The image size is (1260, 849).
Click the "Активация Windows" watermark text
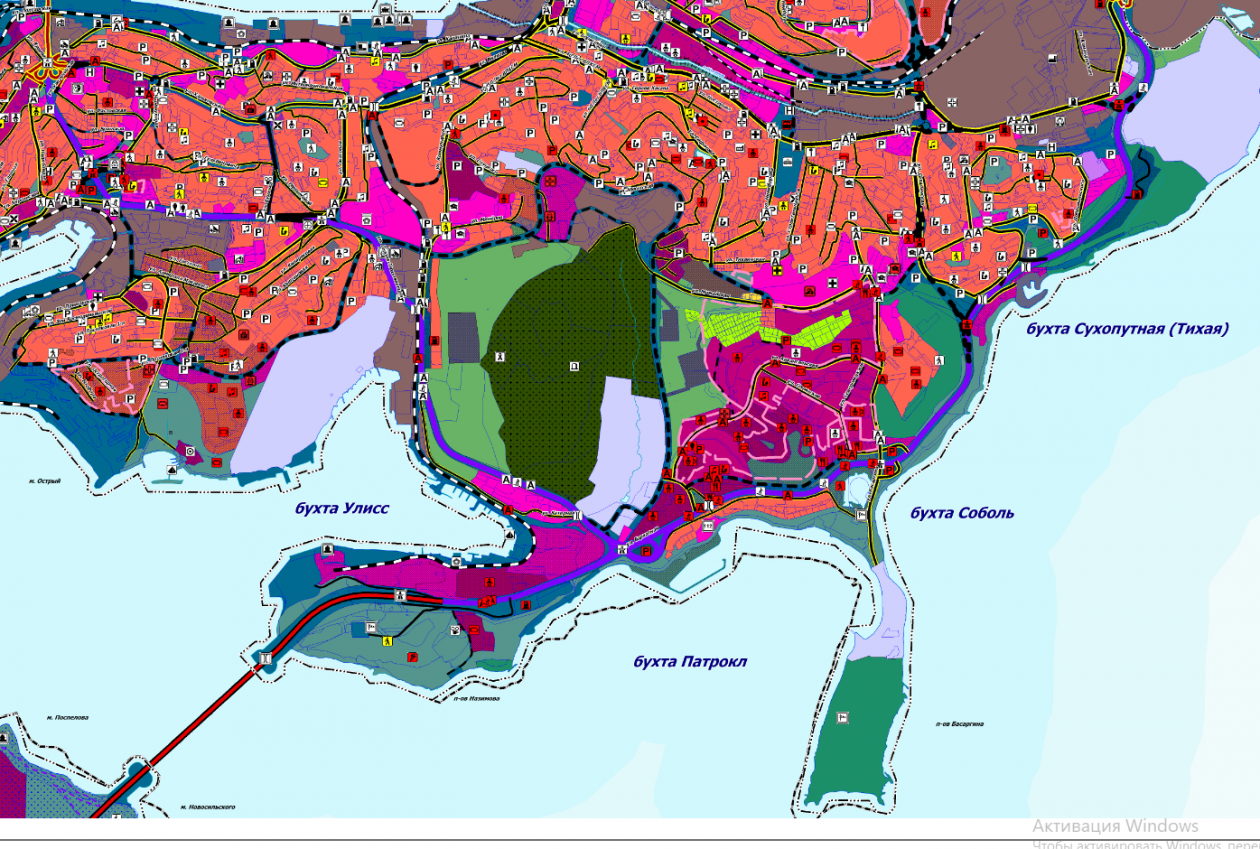tap(1114, 826)
